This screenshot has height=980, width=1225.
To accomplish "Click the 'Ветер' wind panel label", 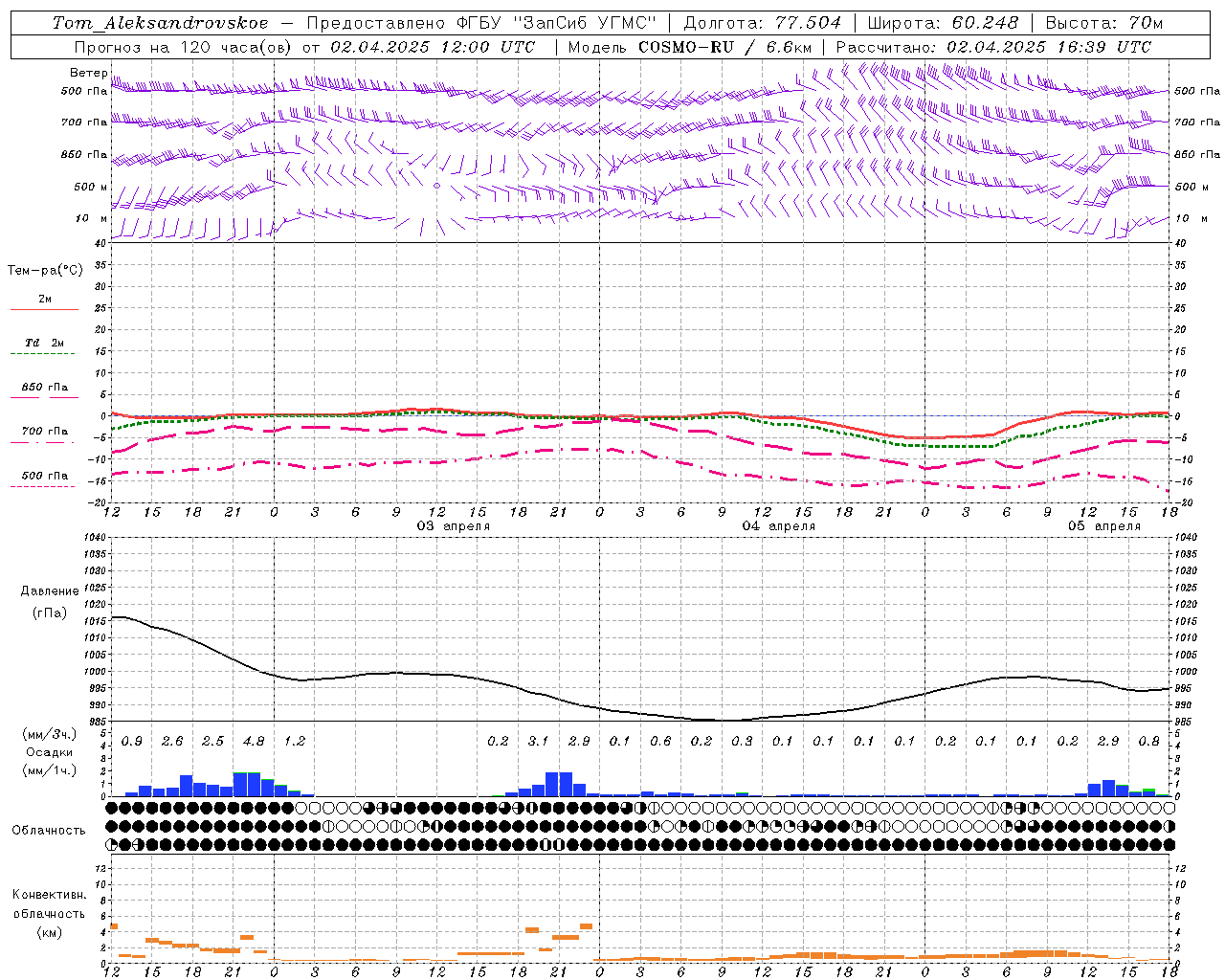I will [x=89, y=73].
